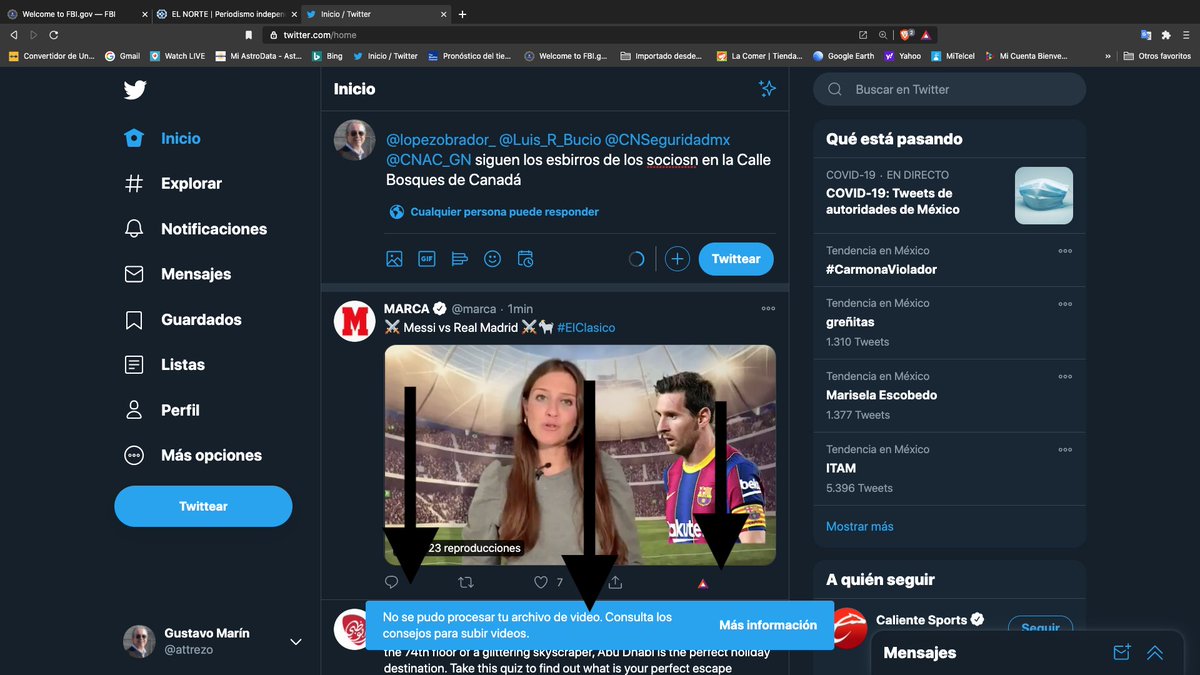Play the MARCA Messi video thumbnail
Viewport: 1200px width, 675px height.
click(x=580, y=455)
